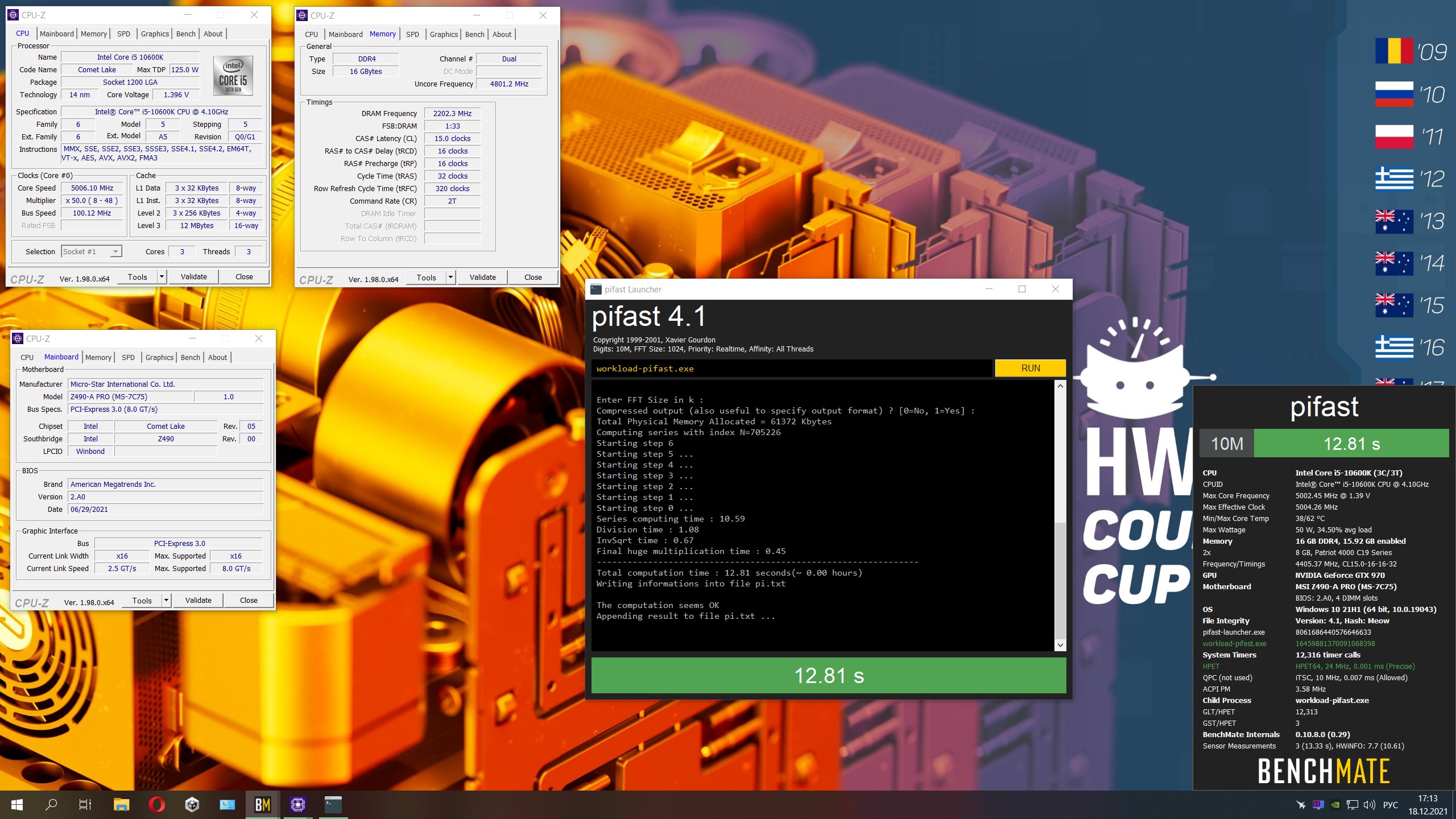Click Validate in the CPU window
This screenshot has width=1456, height=819.
point(194,277)
